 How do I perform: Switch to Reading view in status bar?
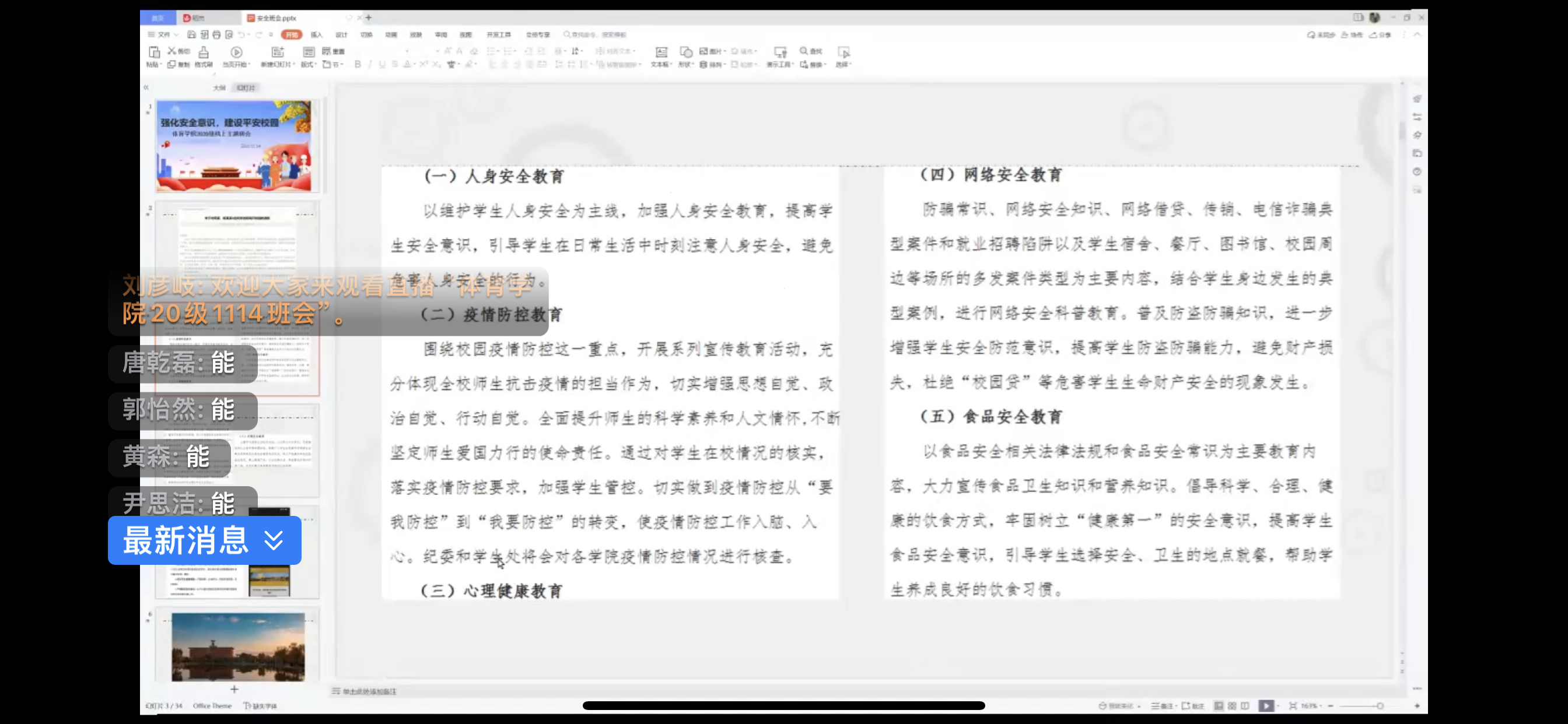click(x=1245, y=706)
